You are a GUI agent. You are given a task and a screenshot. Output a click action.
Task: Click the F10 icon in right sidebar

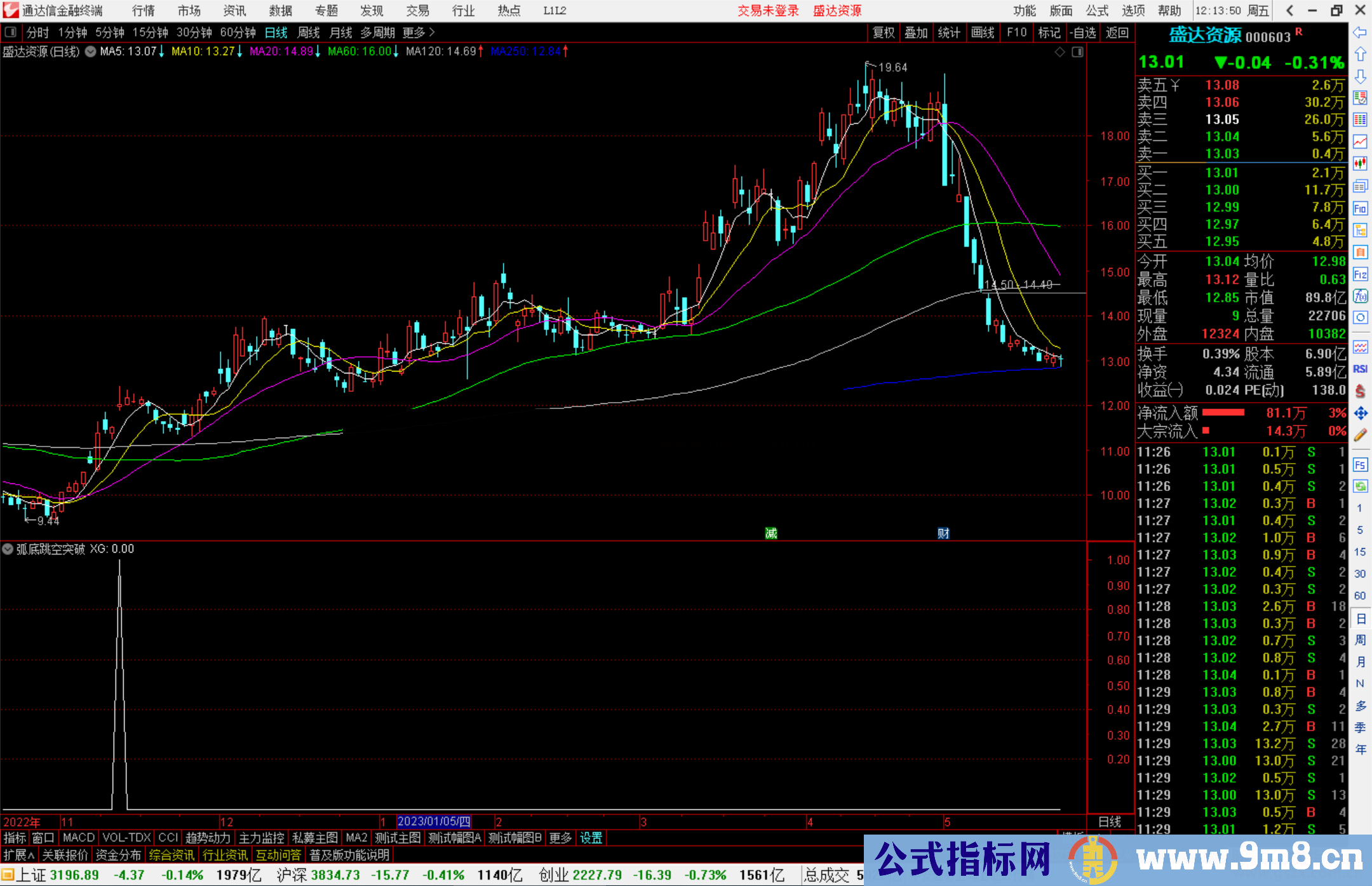click(1360, 208)
